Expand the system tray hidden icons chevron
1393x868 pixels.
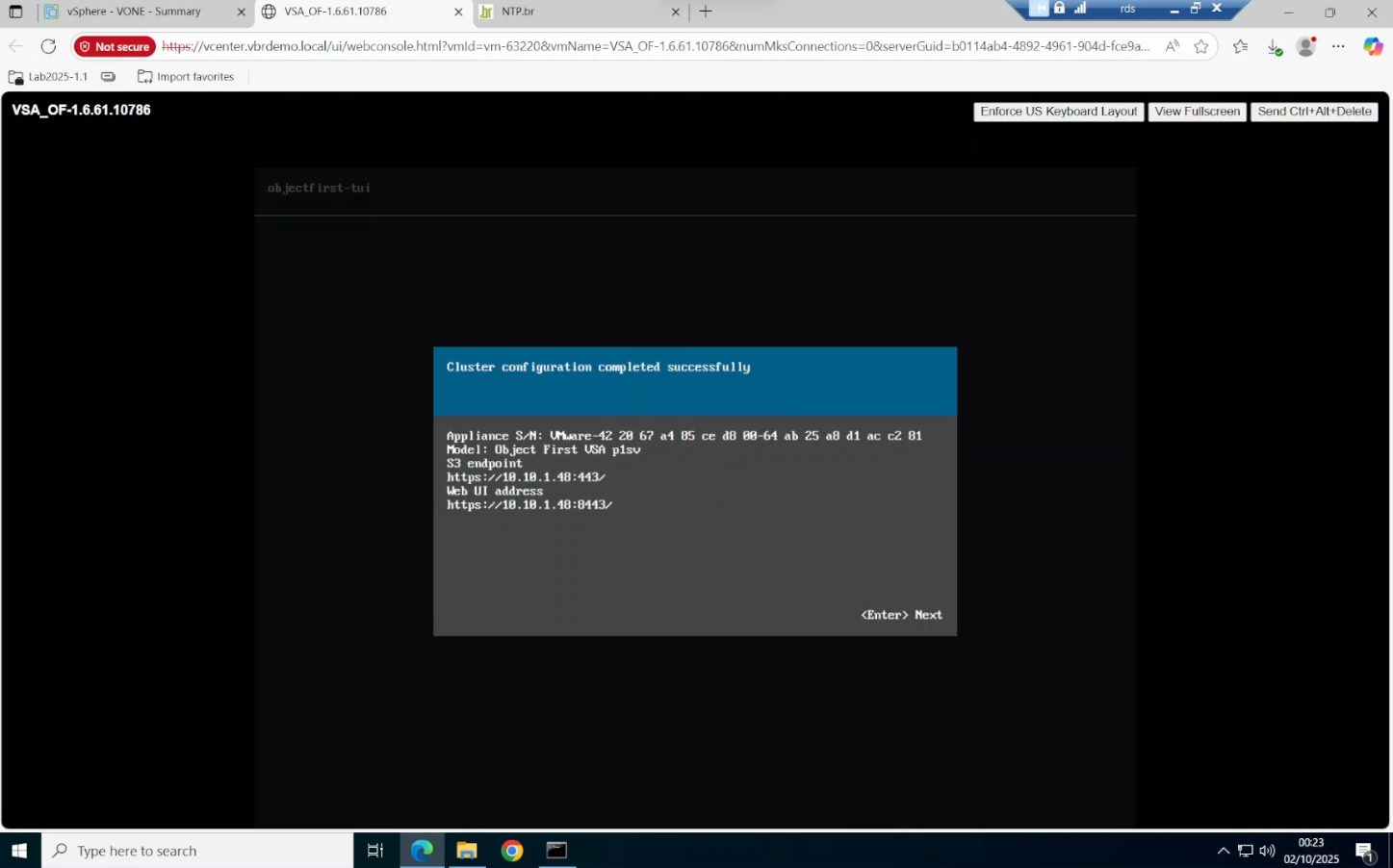[x=1223, y=851]
